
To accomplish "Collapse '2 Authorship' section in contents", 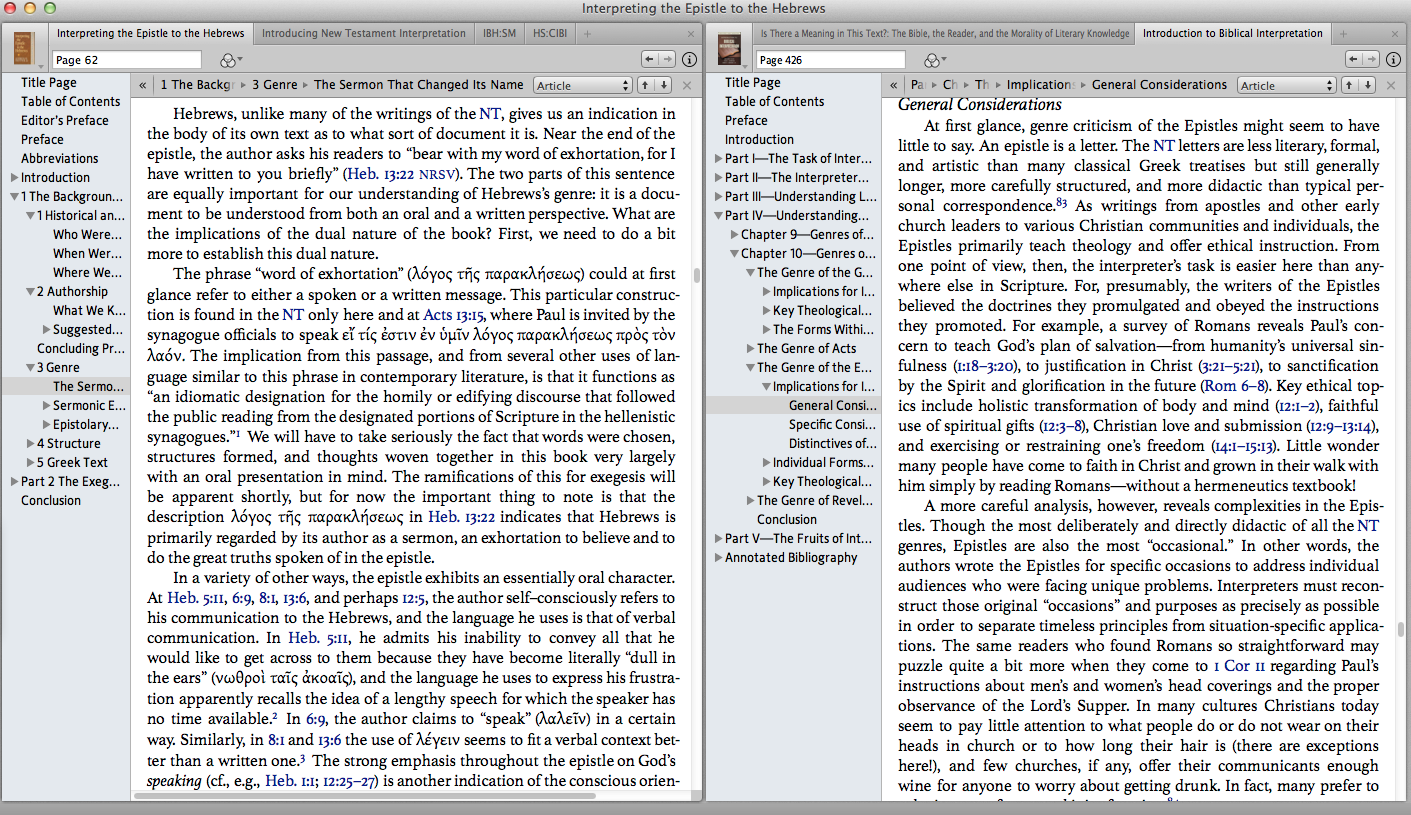I will pos(30,292).
